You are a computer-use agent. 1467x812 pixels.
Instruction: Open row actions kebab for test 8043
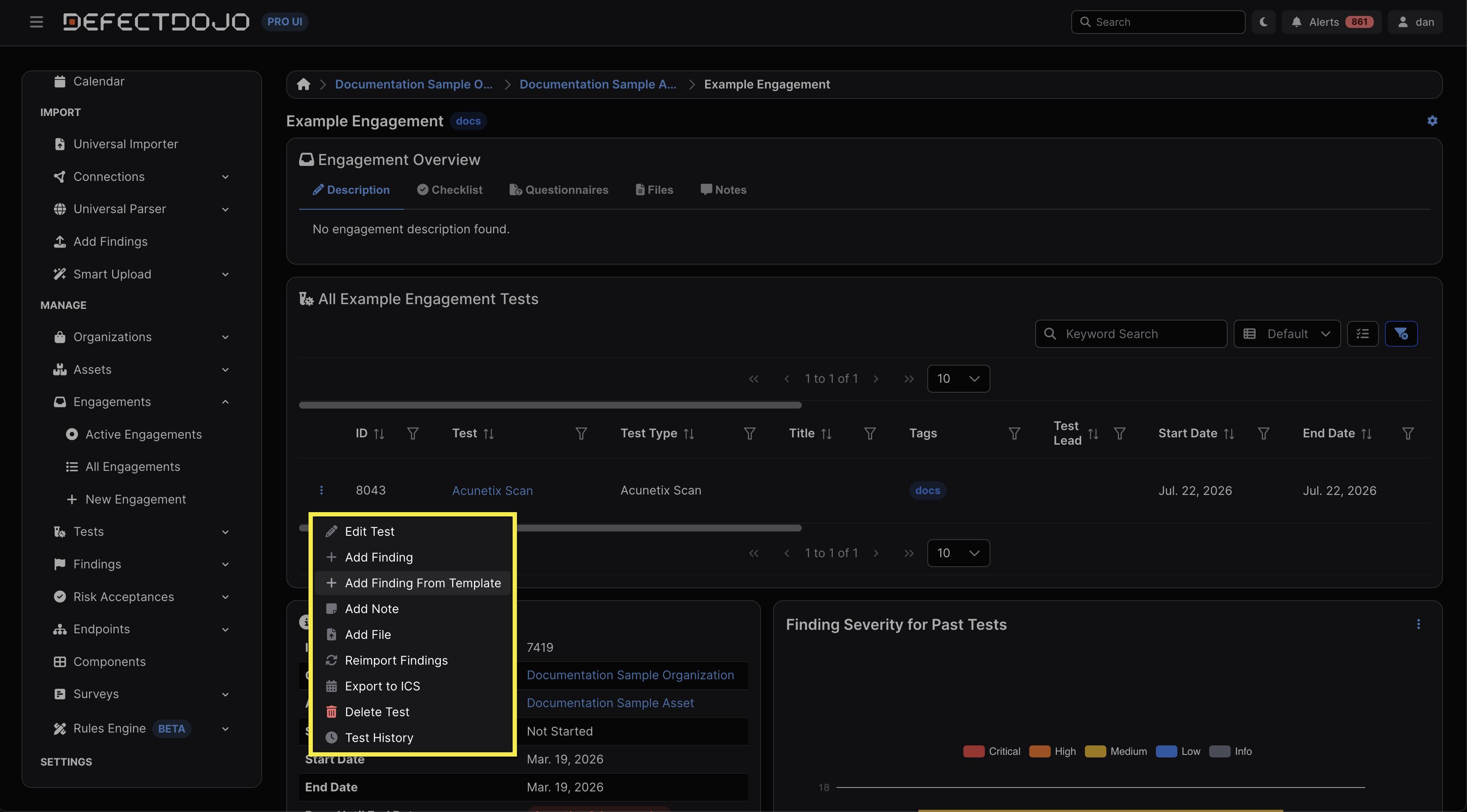(321, 490)
